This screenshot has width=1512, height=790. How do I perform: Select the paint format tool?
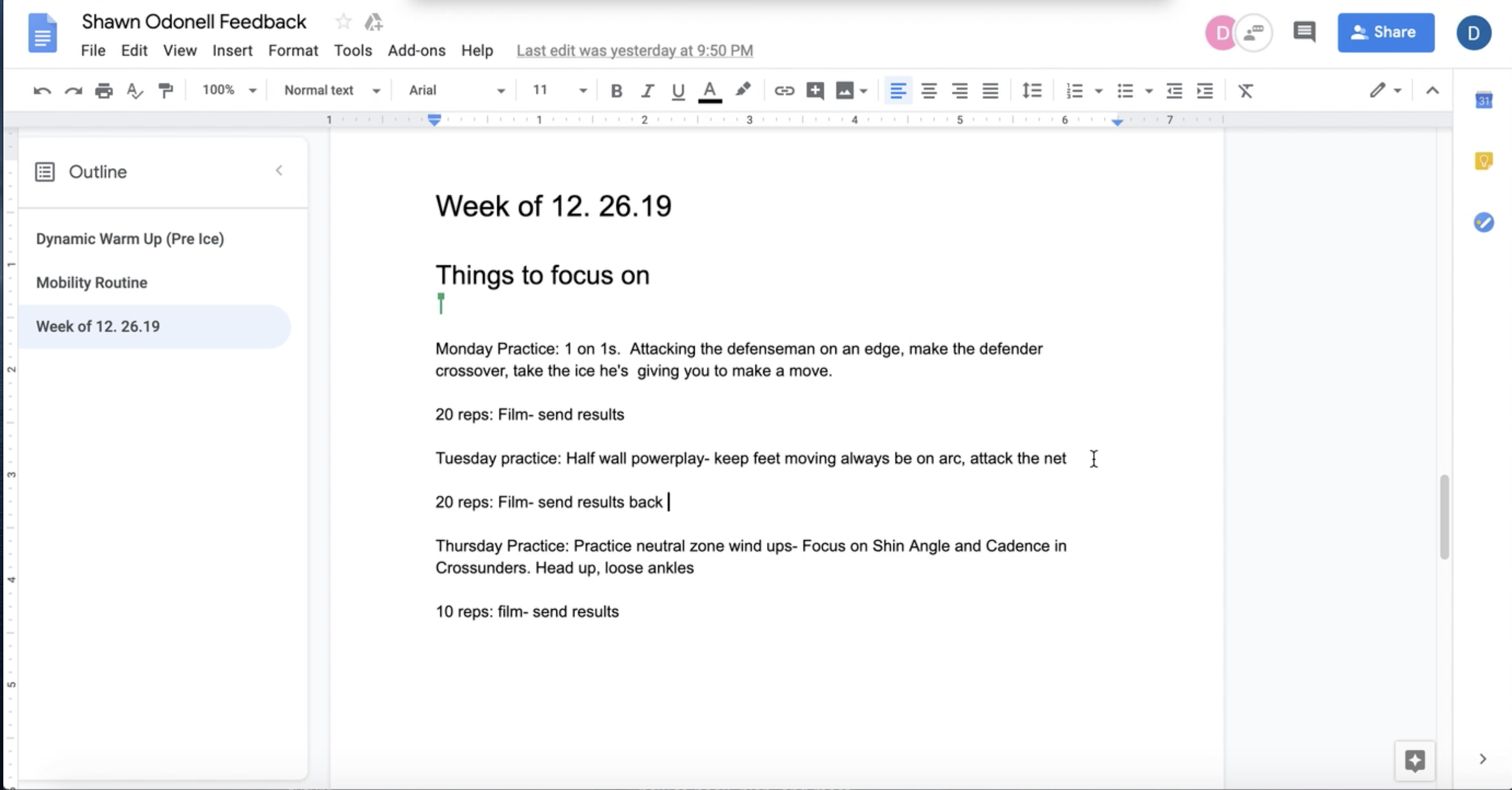pyautogui.click(x=166, y=90)
